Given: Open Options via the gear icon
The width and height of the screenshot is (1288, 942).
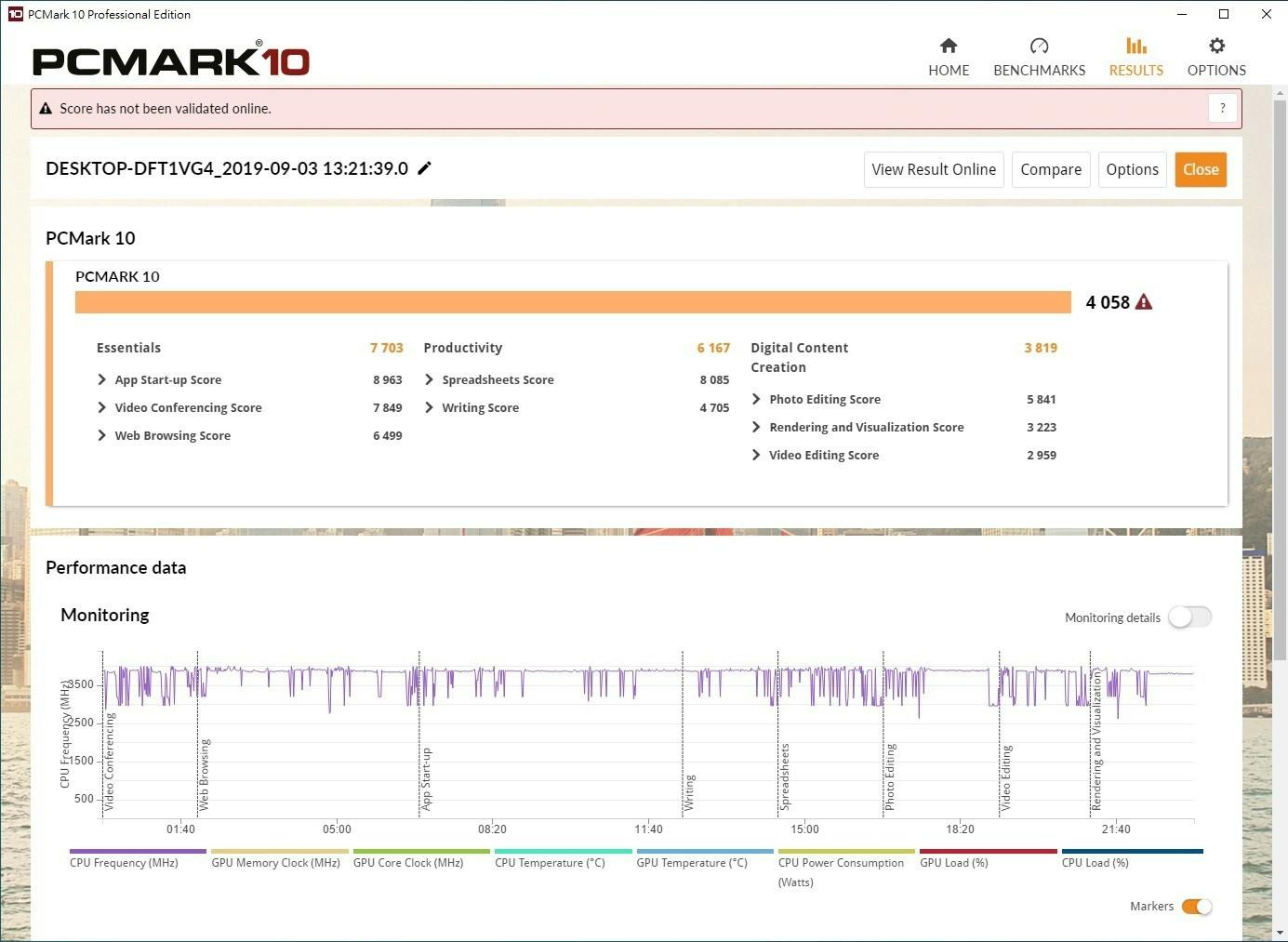Looking at the screenshot, I should (1216, 46).
